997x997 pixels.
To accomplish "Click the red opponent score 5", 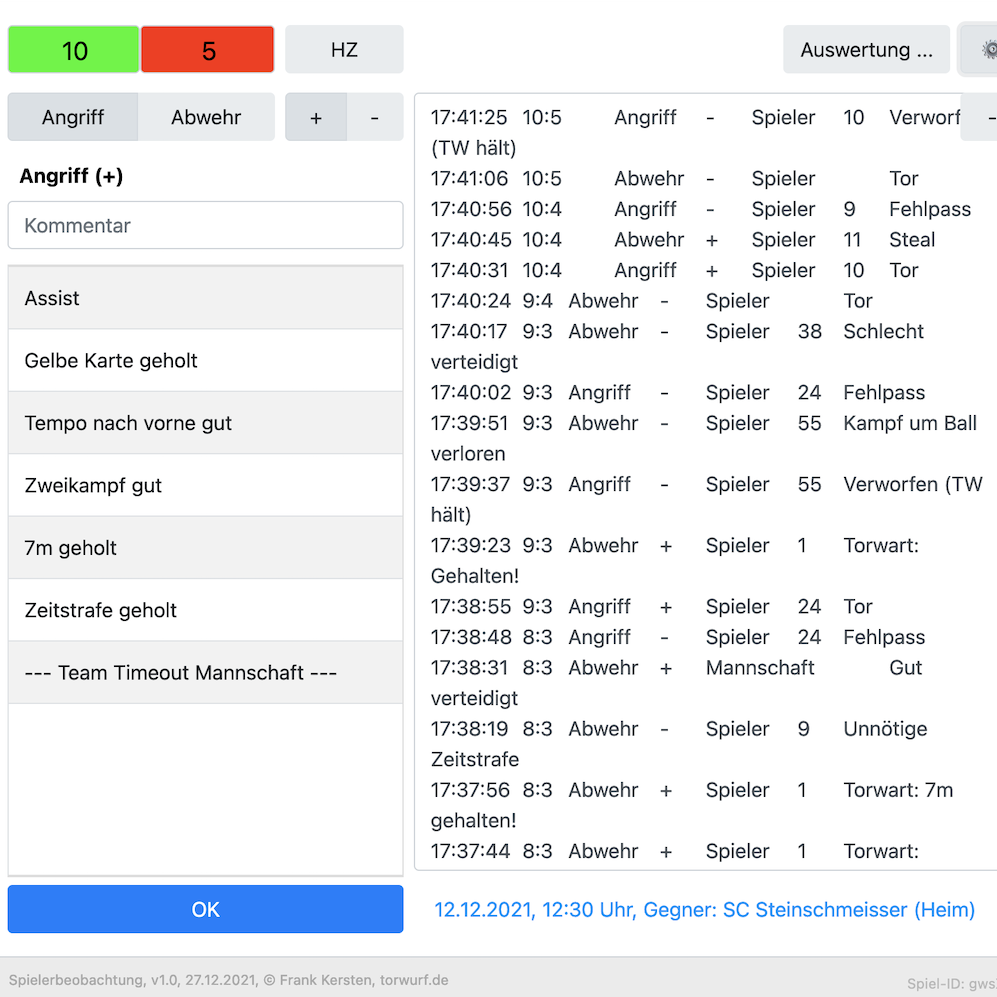I will [208, 50].
